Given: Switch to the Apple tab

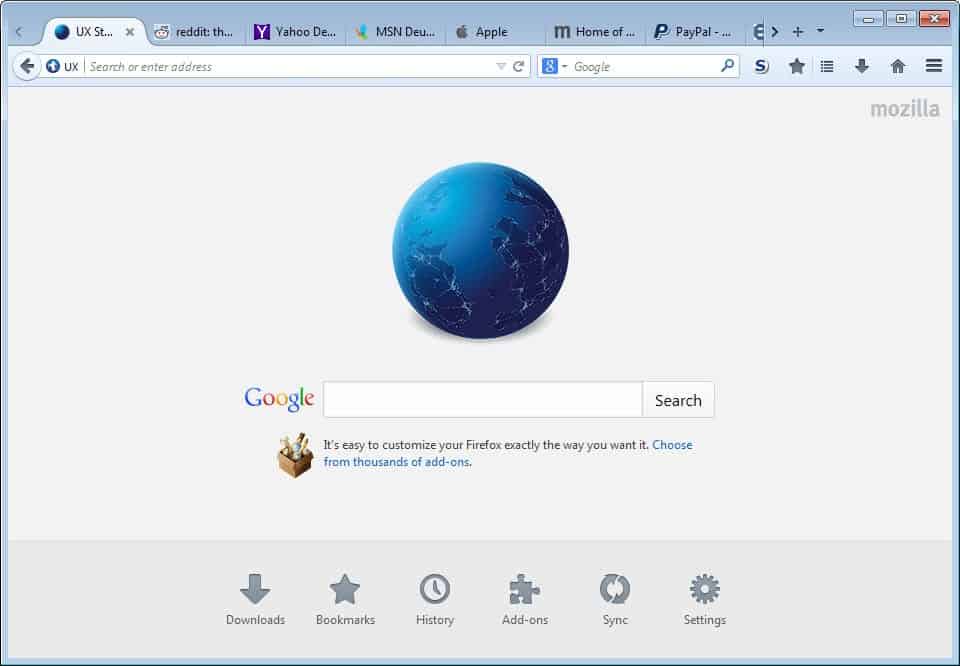Looking at the screenshot, I should [x=497, y=32].
